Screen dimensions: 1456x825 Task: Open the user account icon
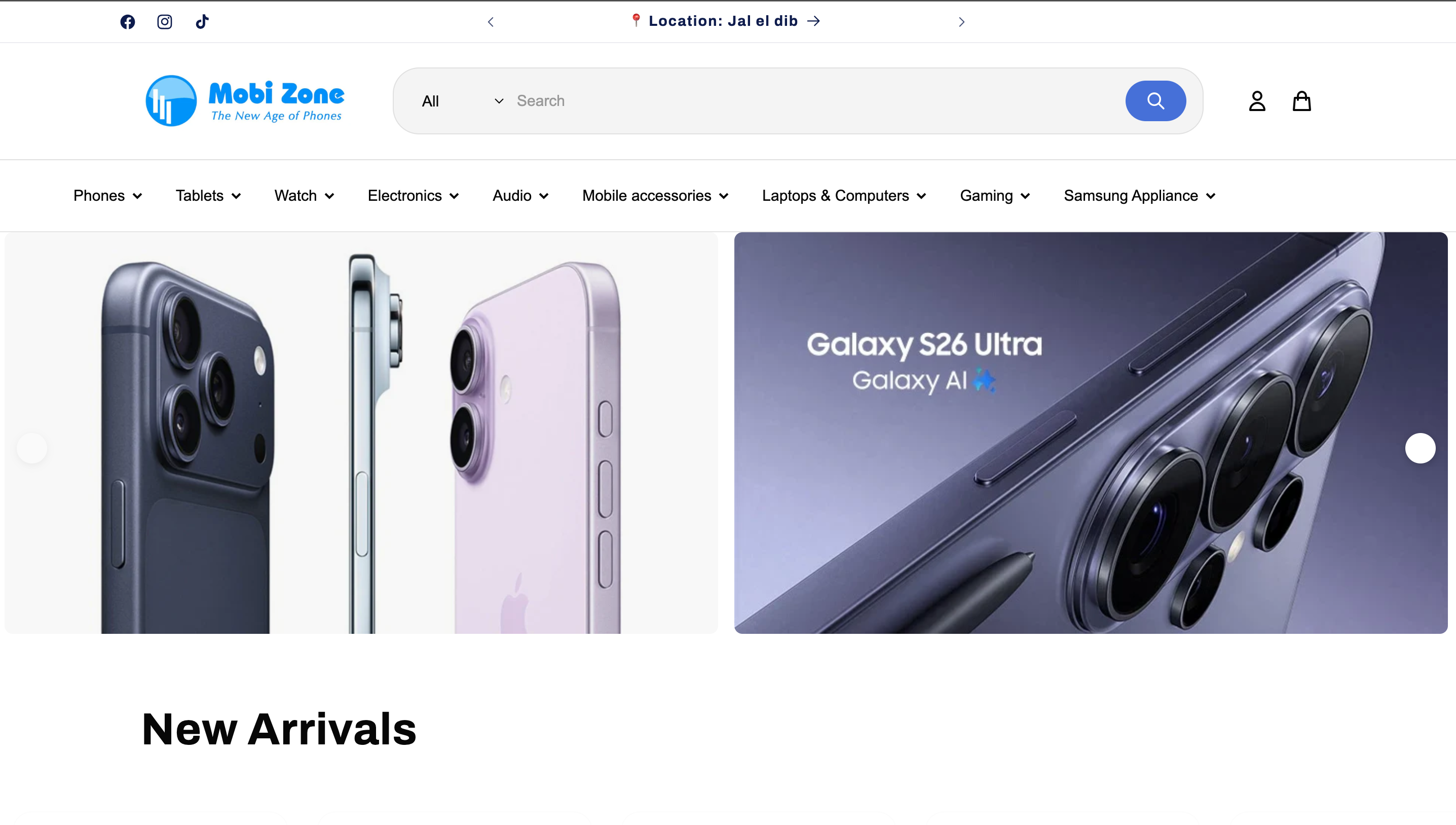(1257, 101)
